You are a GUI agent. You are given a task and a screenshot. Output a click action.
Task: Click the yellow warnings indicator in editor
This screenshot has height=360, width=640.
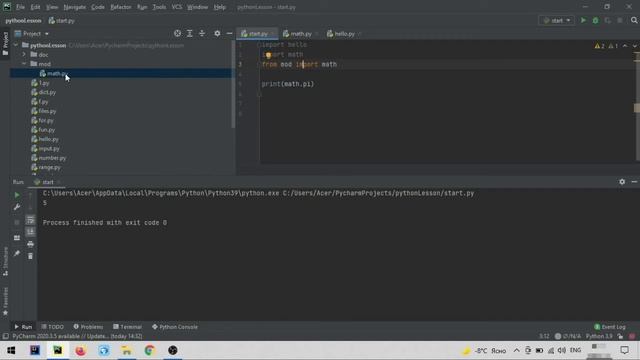(600, 46)
